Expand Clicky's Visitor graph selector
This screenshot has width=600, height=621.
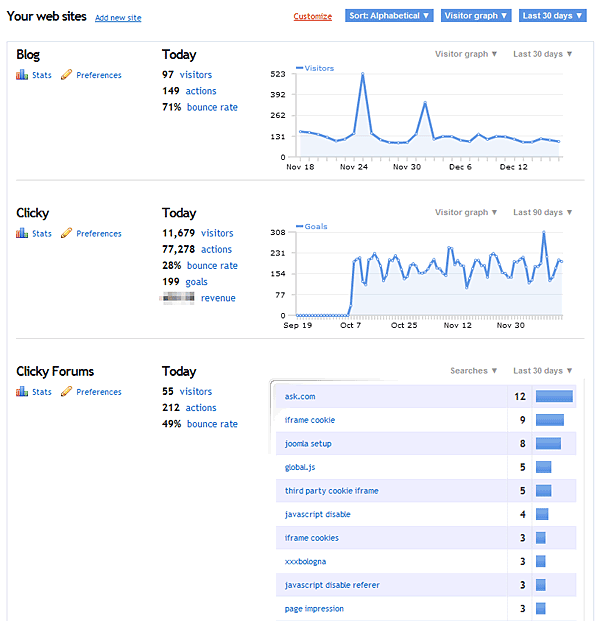466,212
